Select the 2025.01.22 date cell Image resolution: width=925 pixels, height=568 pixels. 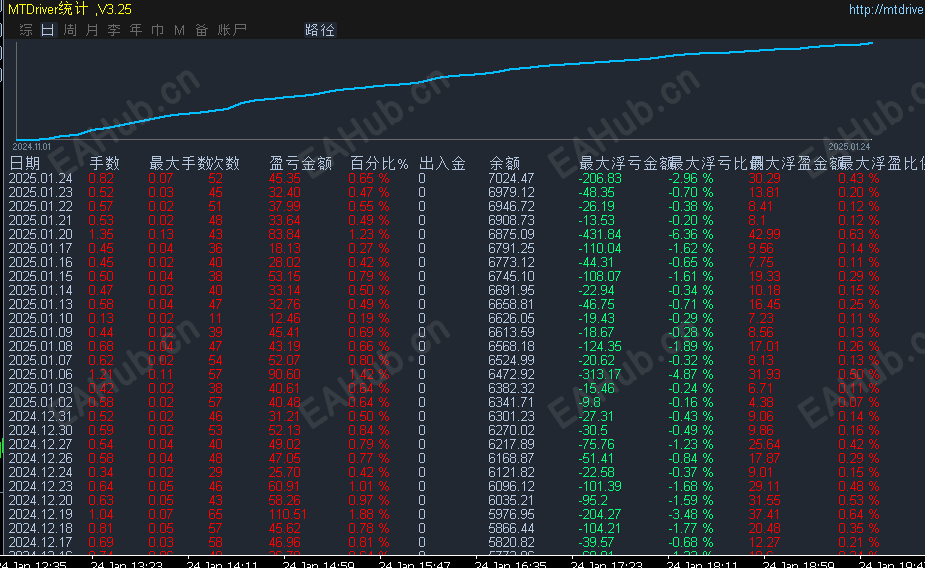click(41, 206)
